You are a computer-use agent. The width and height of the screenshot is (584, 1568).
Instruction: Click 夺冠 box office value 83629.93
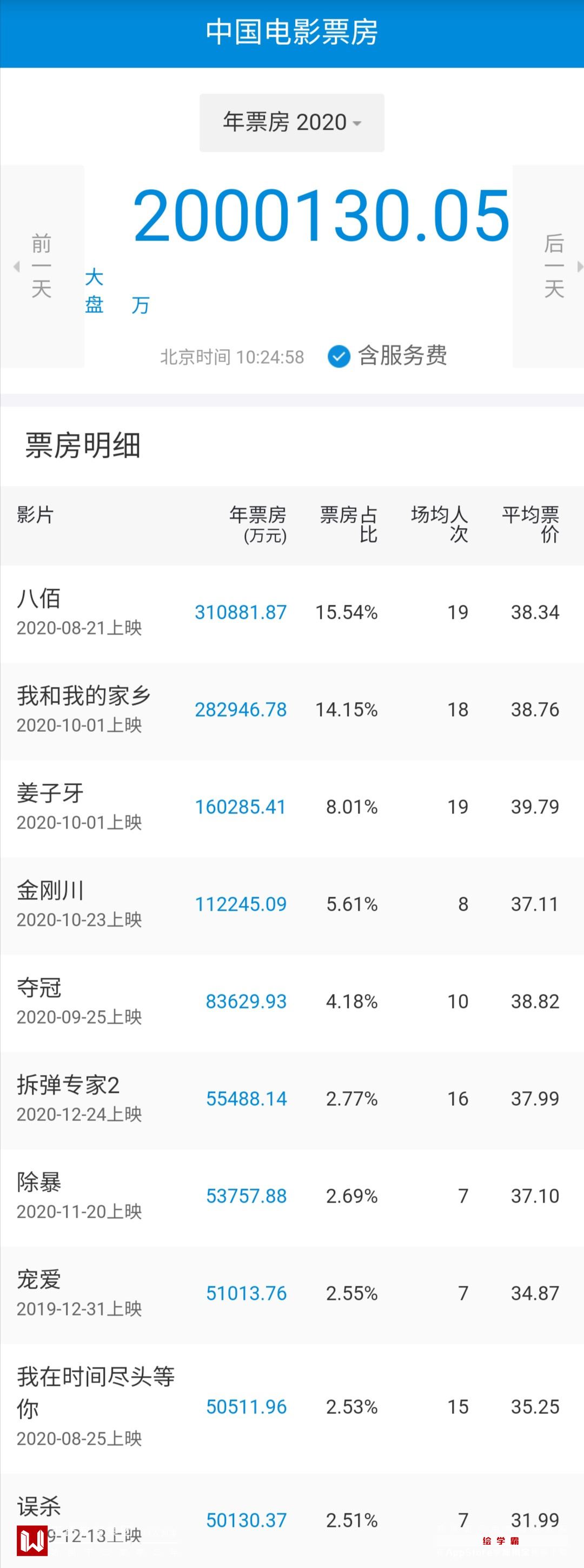click(x=245, y=1002)
